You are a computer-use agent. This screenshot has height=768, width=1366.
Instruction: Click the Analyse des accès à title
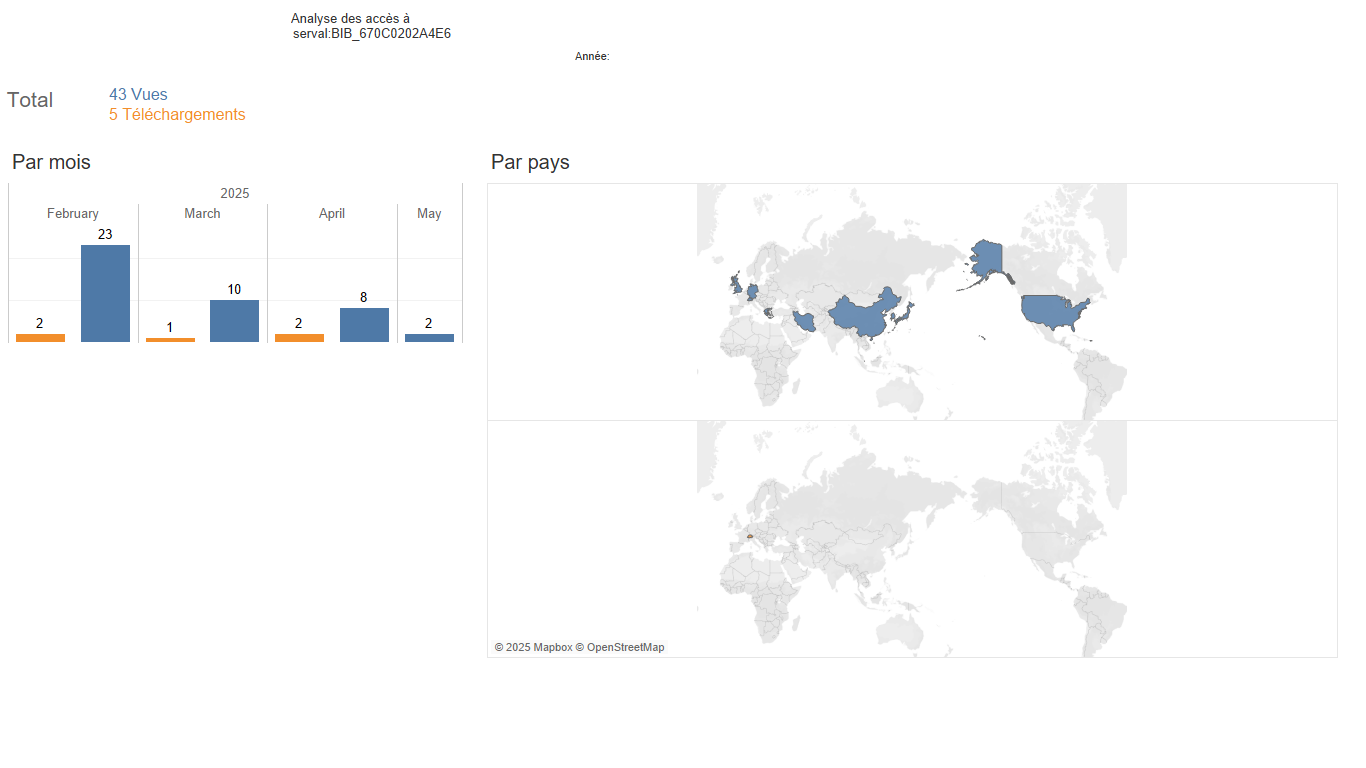350,19
